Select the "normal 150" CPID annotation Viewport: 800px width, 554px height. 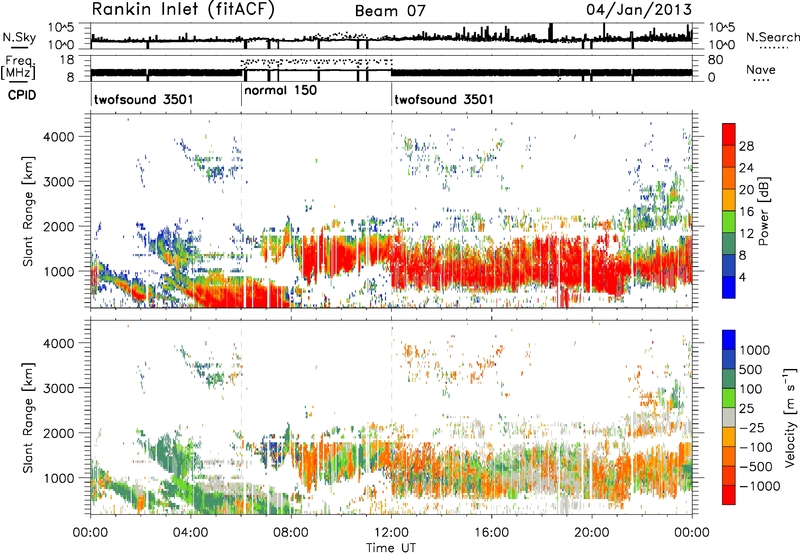point(281,91)
